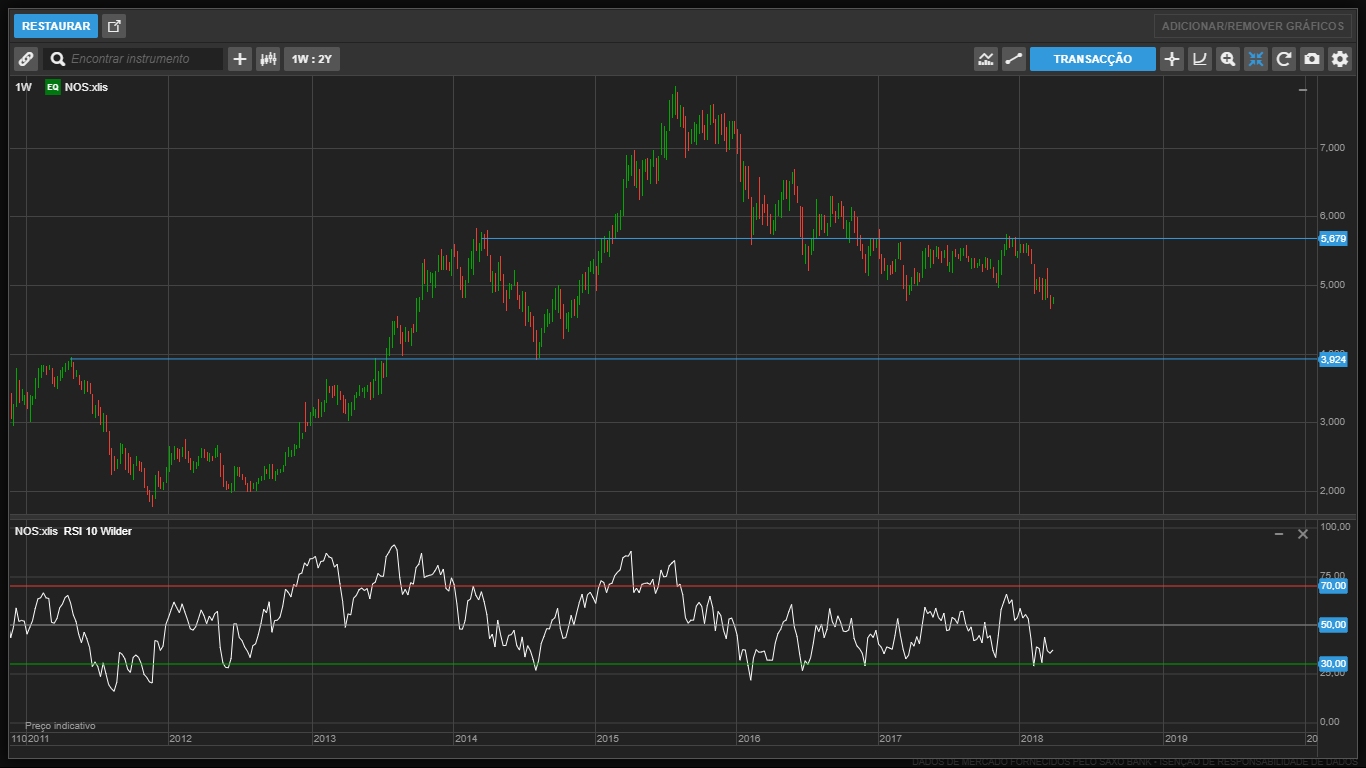This screenshot has width=1366, height=768.
Task: Open the candlestick chart type dropdown
Action: pos(268,59)
